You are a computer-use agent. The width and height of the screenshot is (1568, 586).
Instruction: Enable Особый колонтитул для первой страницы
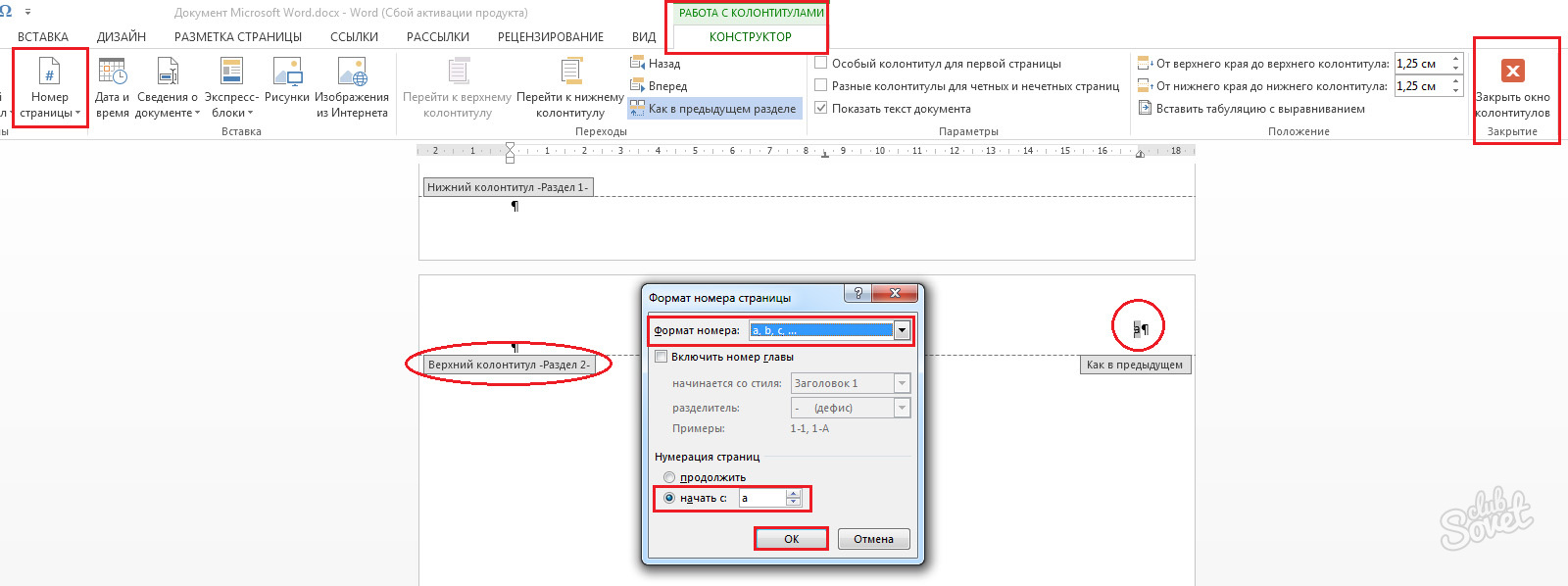point(938,64)
